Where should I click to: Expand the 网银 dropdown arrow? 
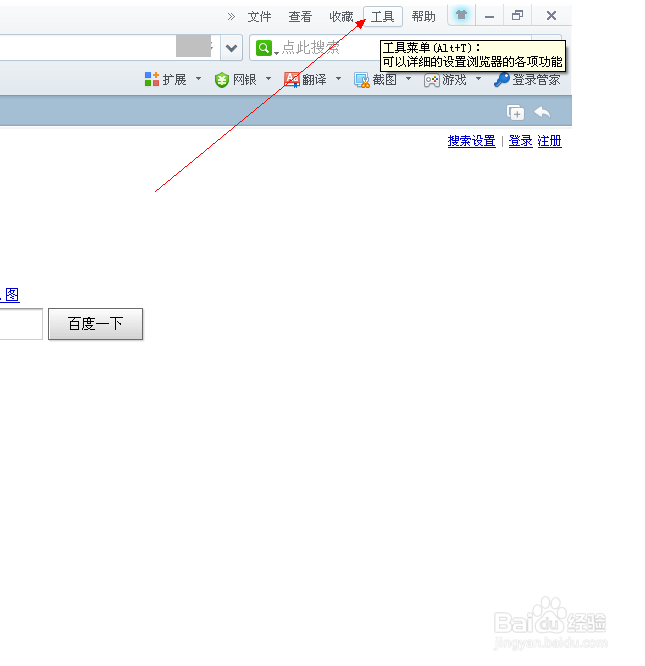268,79
